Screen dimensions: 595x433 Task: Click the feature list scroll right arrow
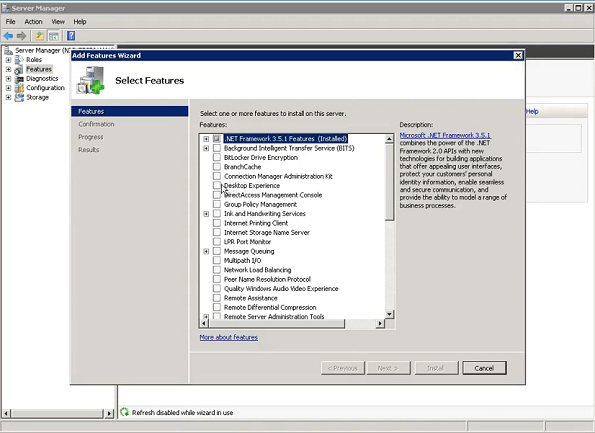click(380, 323)
